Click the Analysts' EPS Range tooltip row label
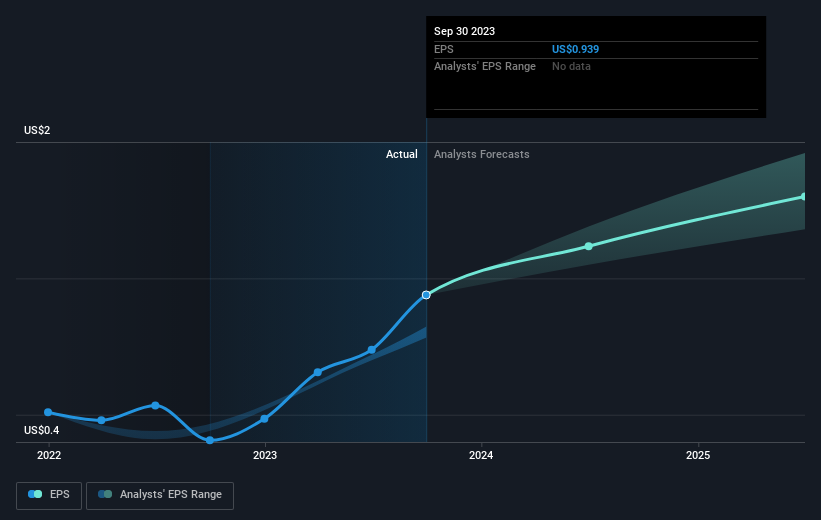821x520 pixels. (485, 67)
